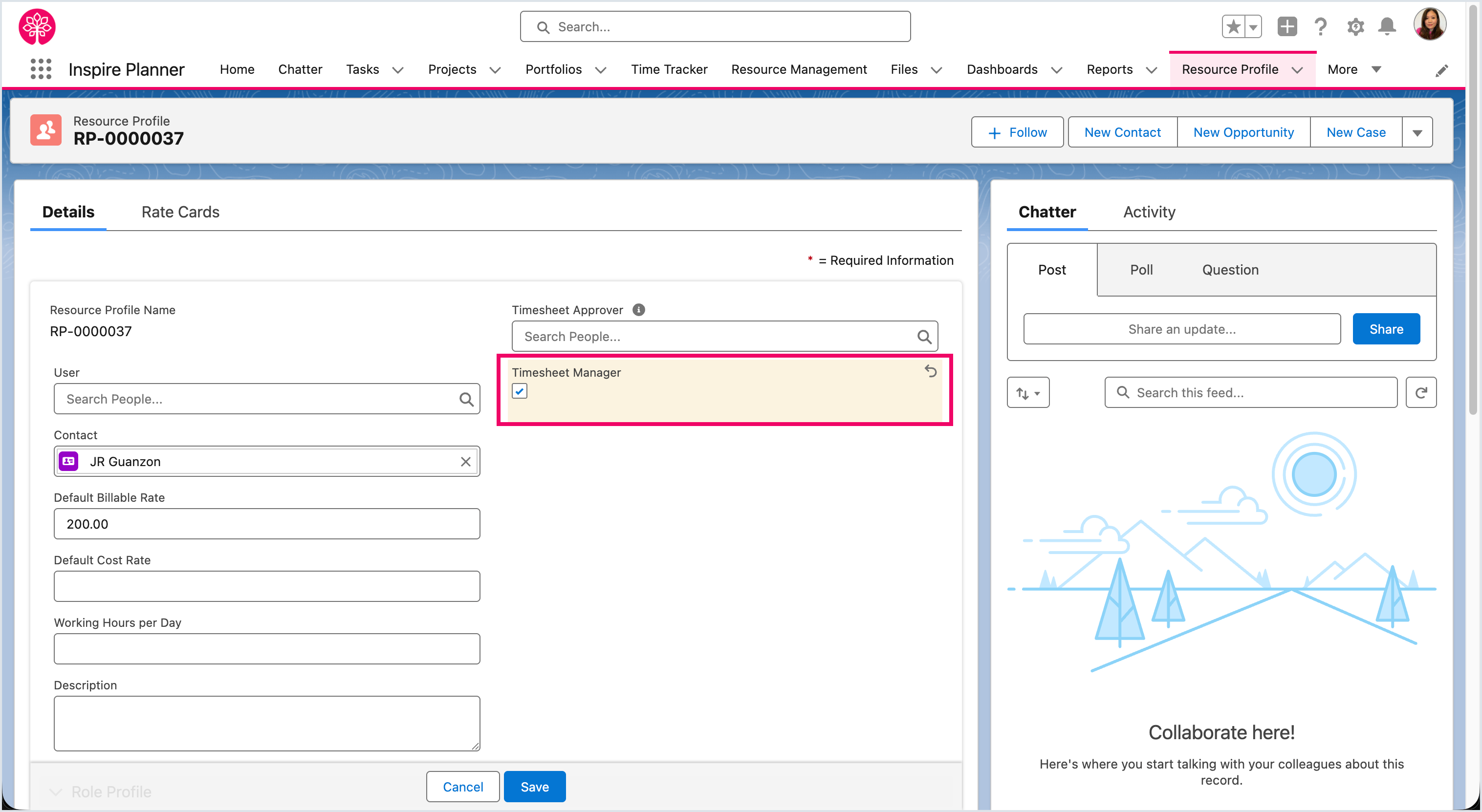Click the favorites star icon
Viewport: 1482px width, 812px height.
pyautogui.click(x=1233, y=26)
